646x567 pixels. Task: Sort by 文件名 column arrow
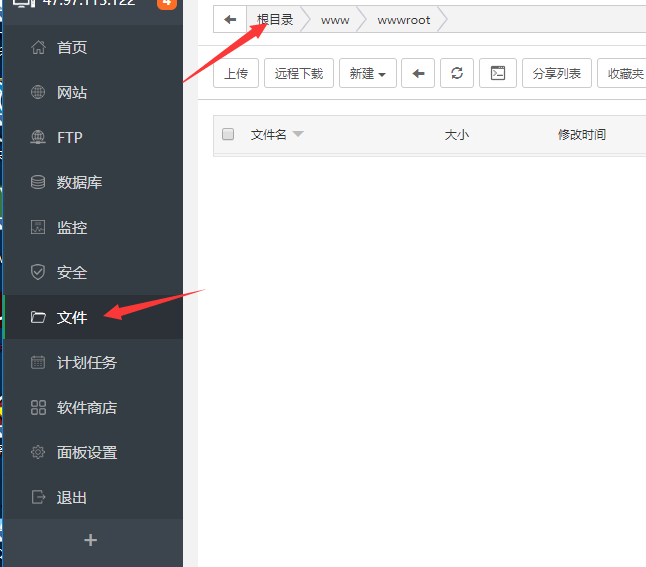coord(298,134)
